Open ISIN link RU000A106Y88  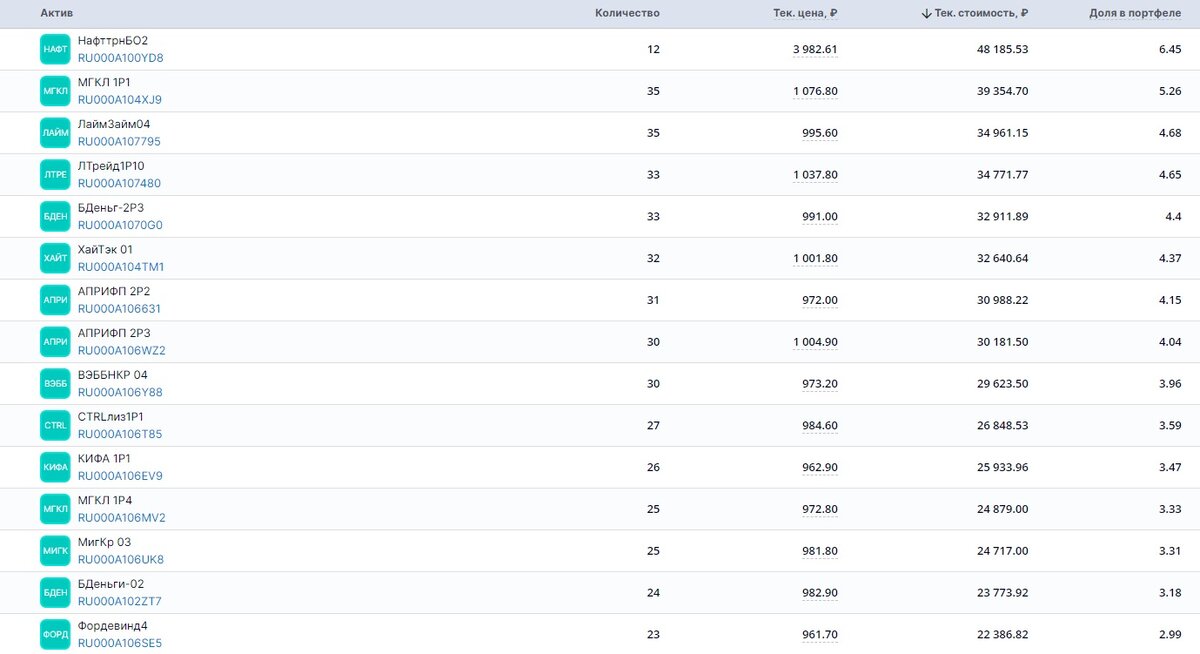point(120,393)
